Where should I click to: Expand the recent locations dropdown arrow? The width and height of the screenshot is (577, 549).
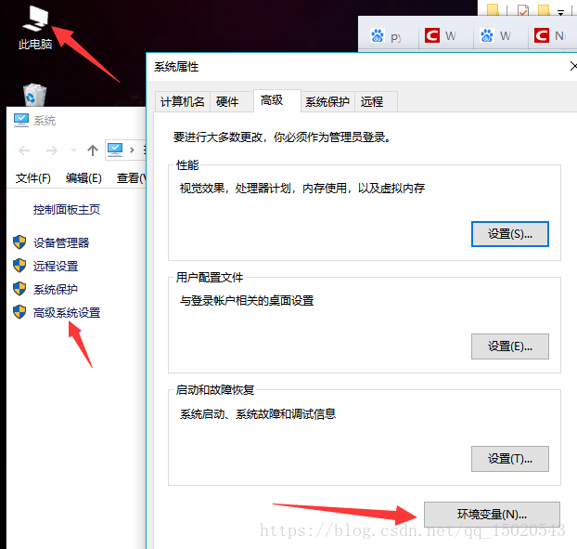pyautogui.click(x=74, y=150)
